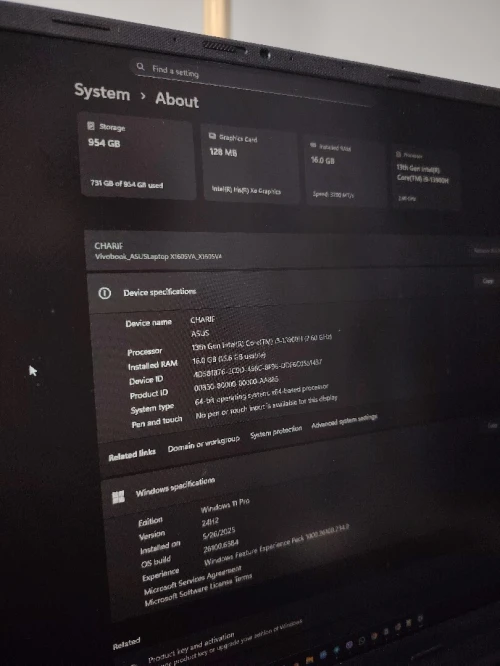Click the Storage card icon

[90, 125]
